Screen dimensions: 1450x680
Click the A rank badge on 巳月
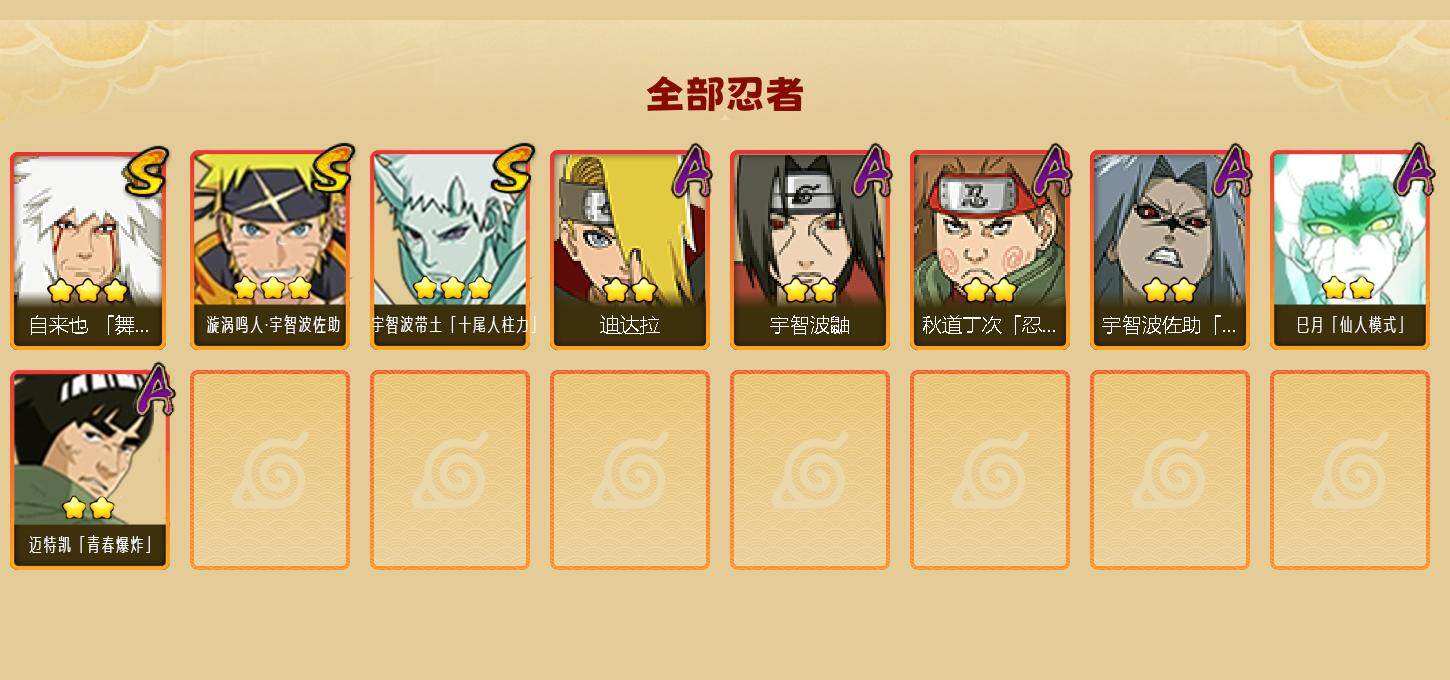[1413, 171]
